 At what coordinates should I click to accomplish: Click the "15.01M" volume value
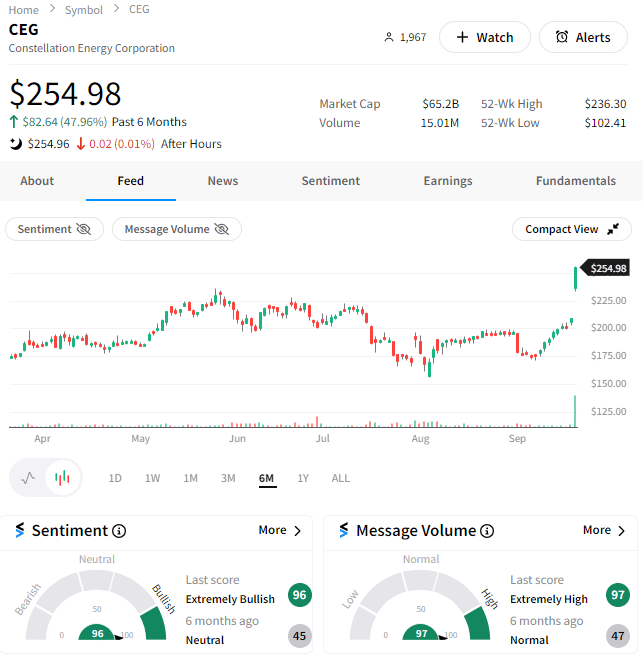pyautogui.click(x=439, y=123)
